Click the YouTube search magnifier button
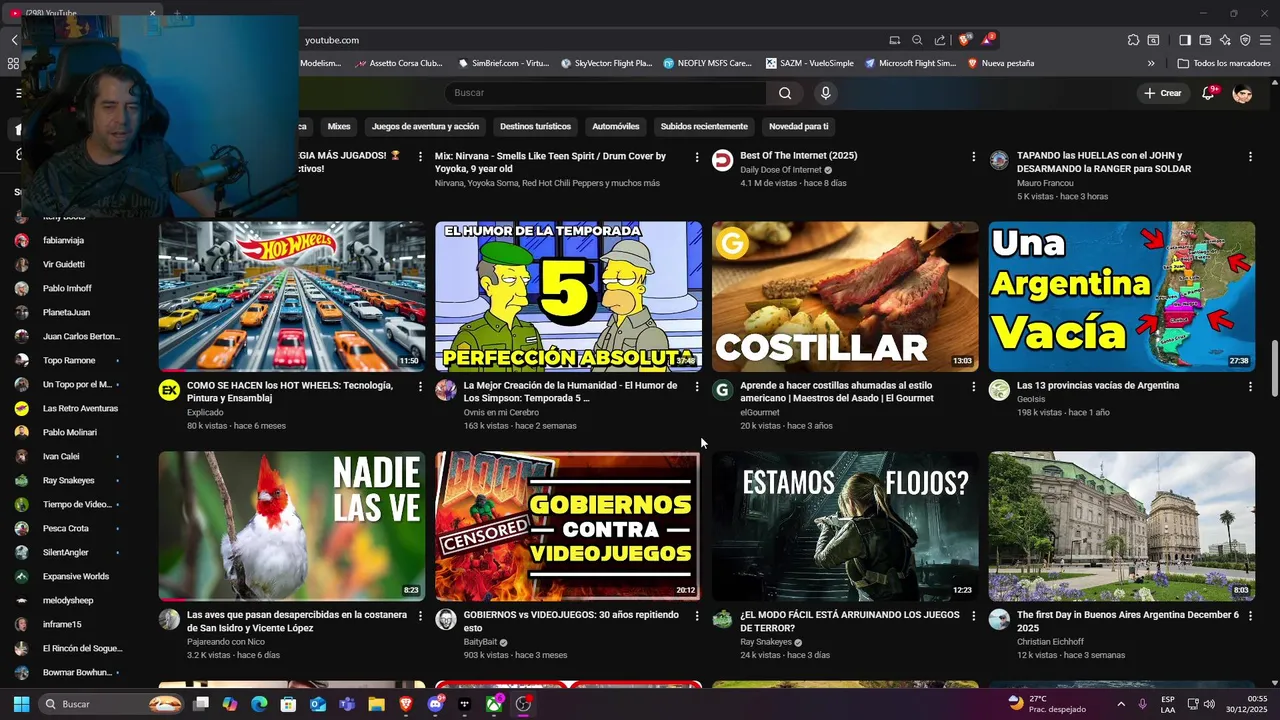Screen dimensions: 1280x720 785,93
